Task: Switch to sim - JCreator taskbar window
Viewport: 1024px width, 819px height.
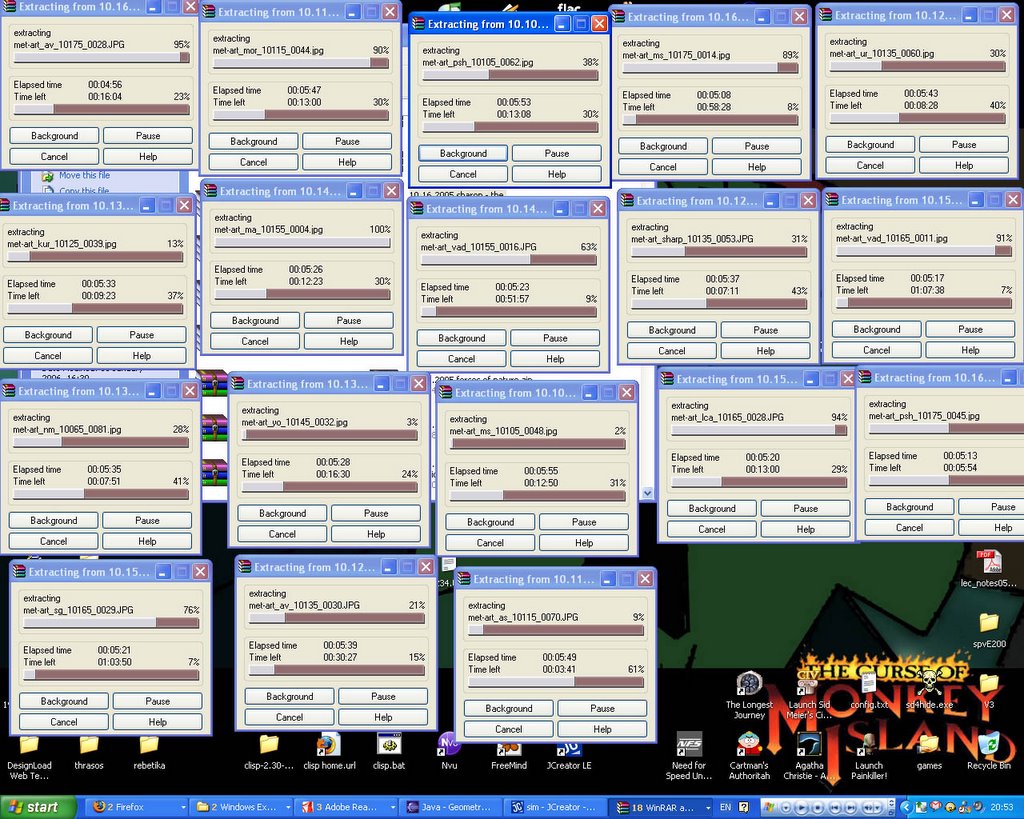Action: (555, 807)
